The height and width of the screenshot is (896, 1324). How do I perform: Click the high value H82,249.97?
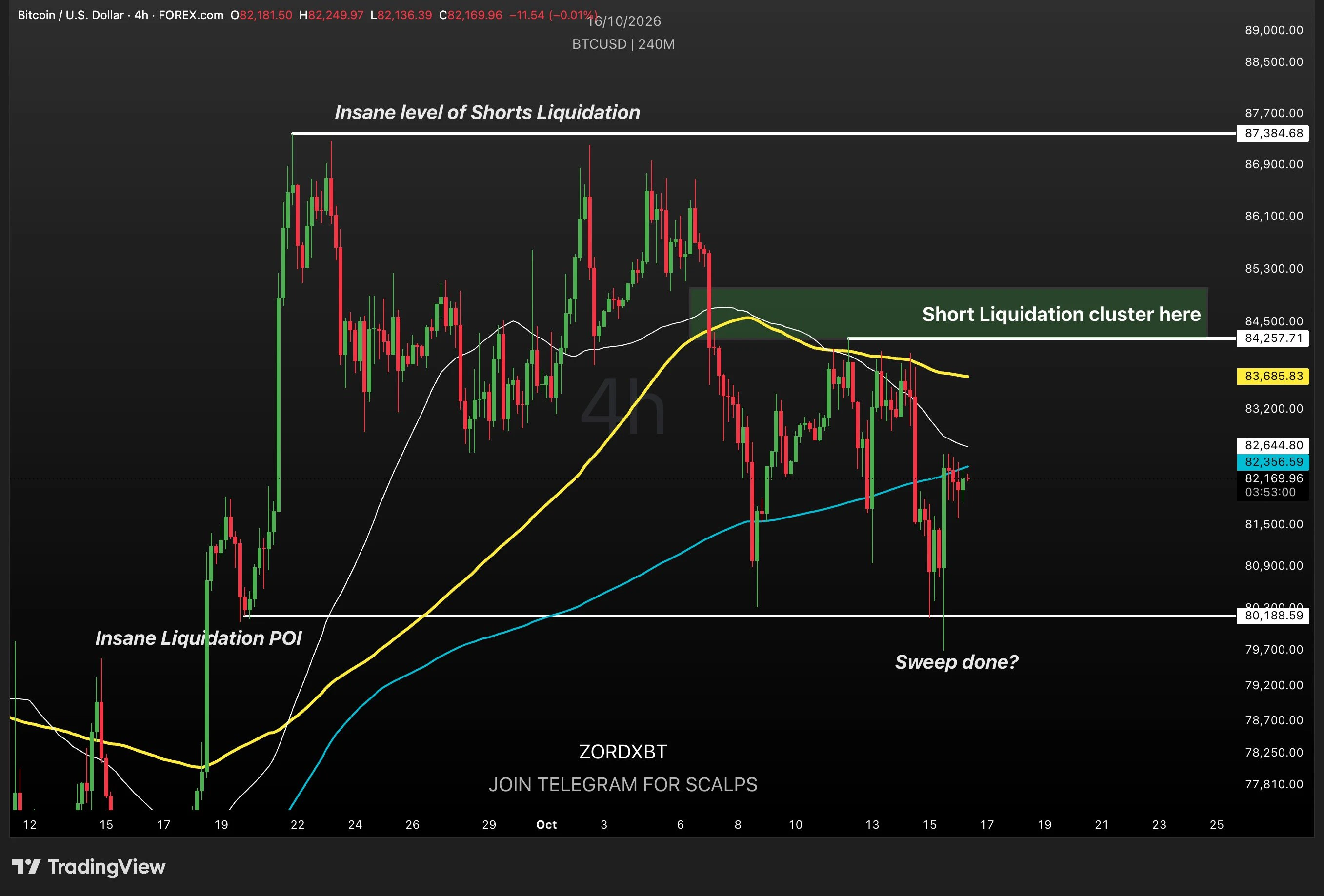(x=332, y=16)
